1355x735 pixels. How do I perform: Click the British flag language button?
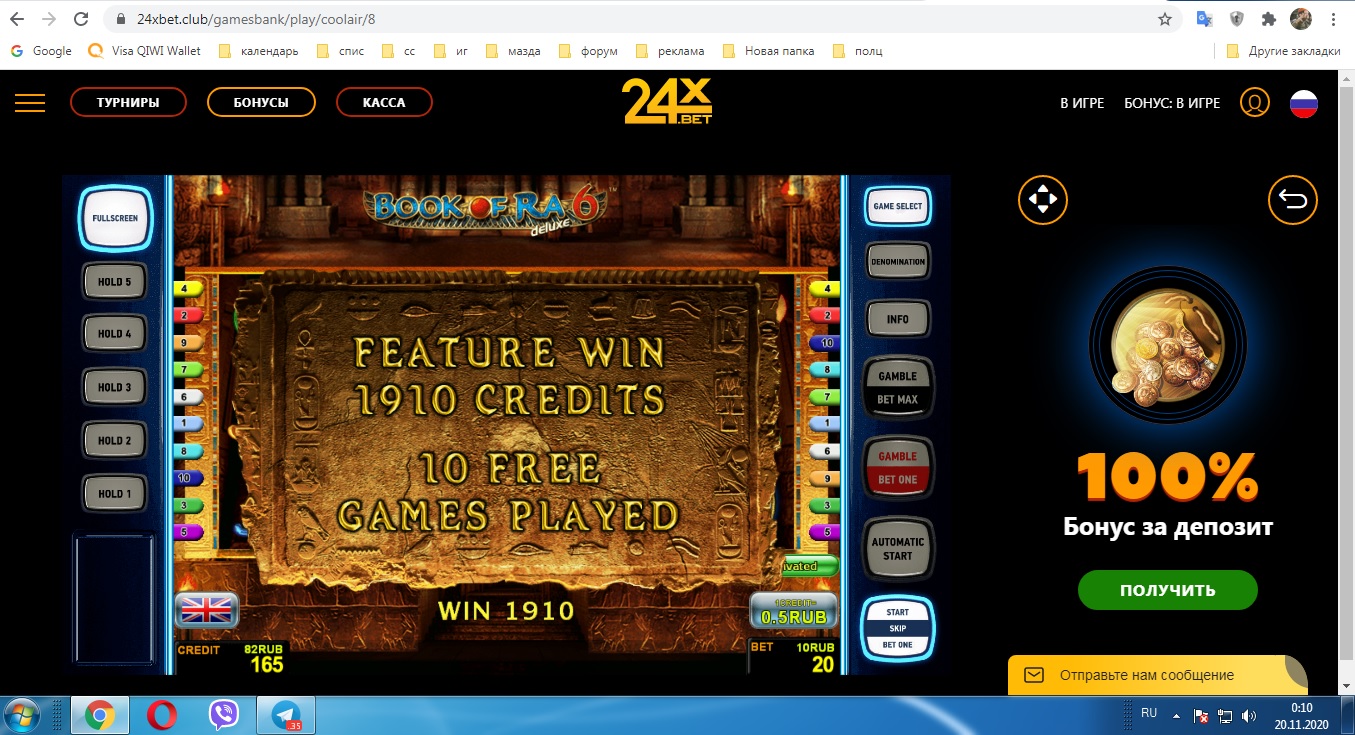(x=206, y=609)
